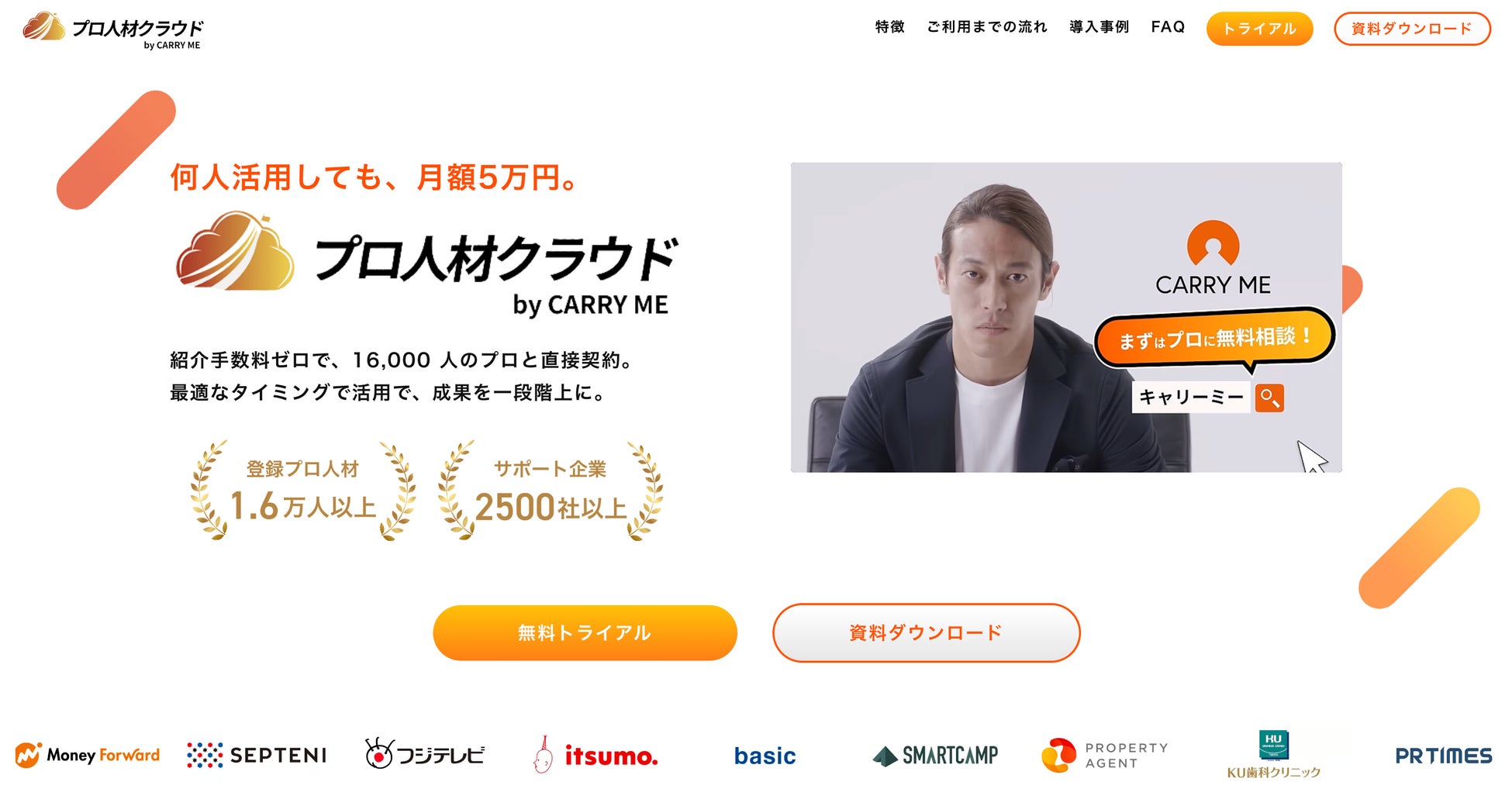Click the PROPERTY AGENT logo
Viewport: 1512px width, 799px height.
click(1105, 756)
